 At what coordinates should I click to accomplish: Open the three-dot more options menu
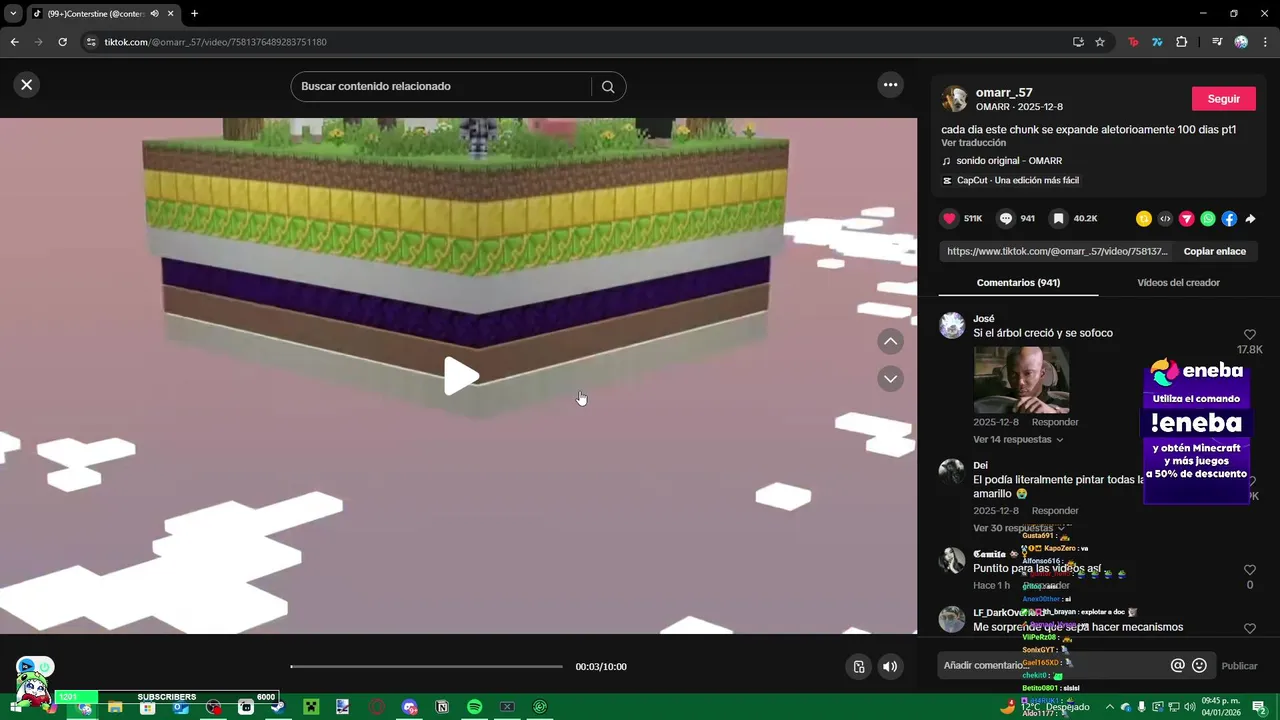tap(890, 85)
